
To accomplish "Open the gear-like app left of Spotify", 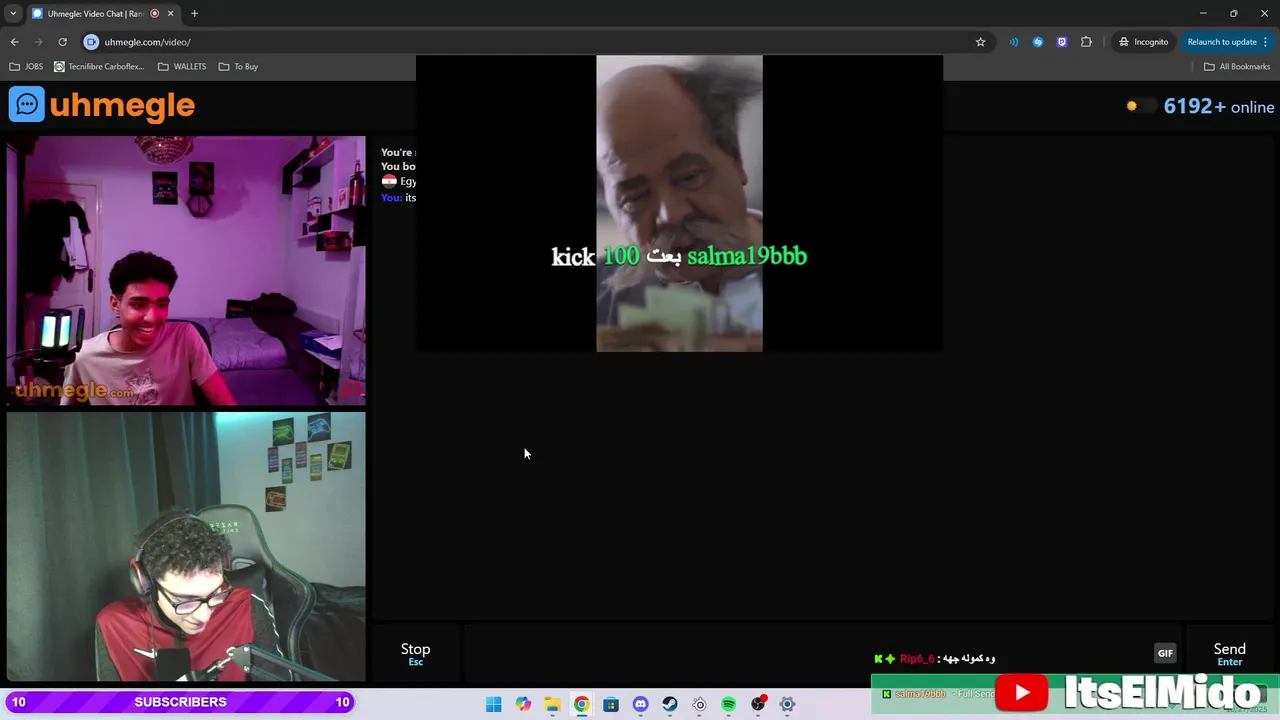I will (x=699, y=704).
